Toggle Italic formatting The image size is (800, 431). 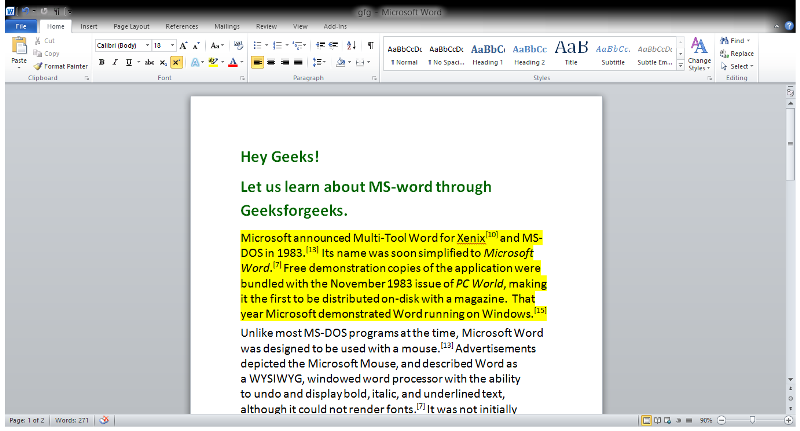(x=115, y=62)
